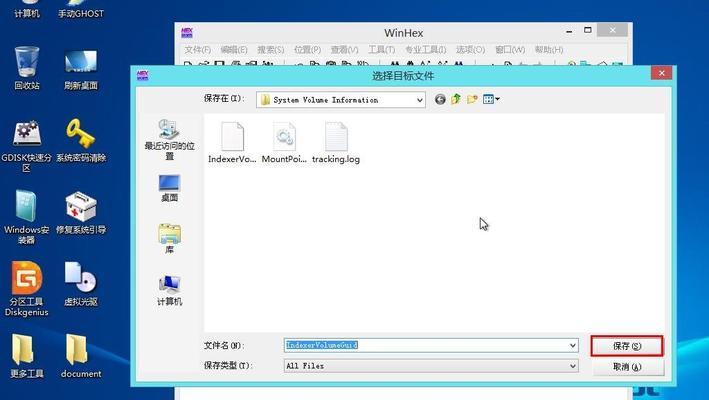
Task: Create a new folder with toolbar icon
Action: [472, 99]
